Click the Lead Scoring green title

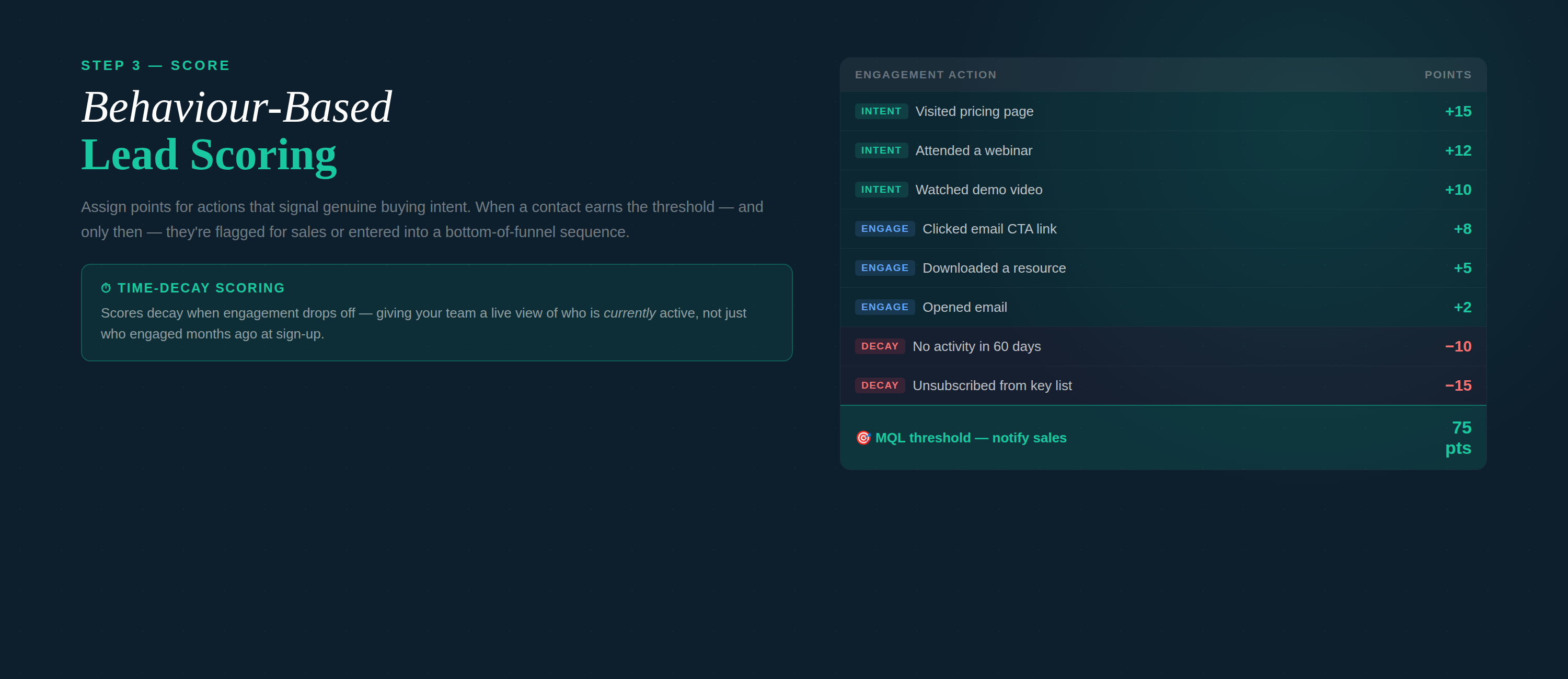(209, 155)
